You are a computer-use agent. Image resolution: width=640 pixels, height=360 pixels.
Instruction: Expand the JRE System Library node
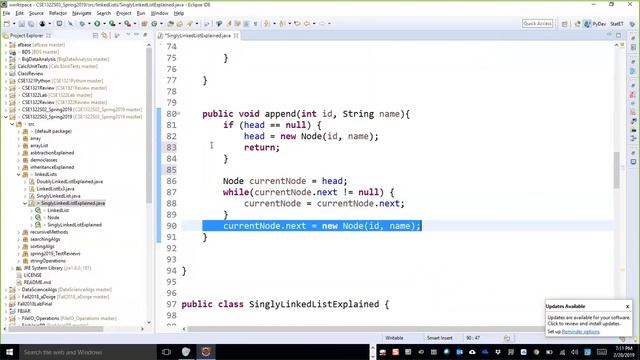click(12, 268)
